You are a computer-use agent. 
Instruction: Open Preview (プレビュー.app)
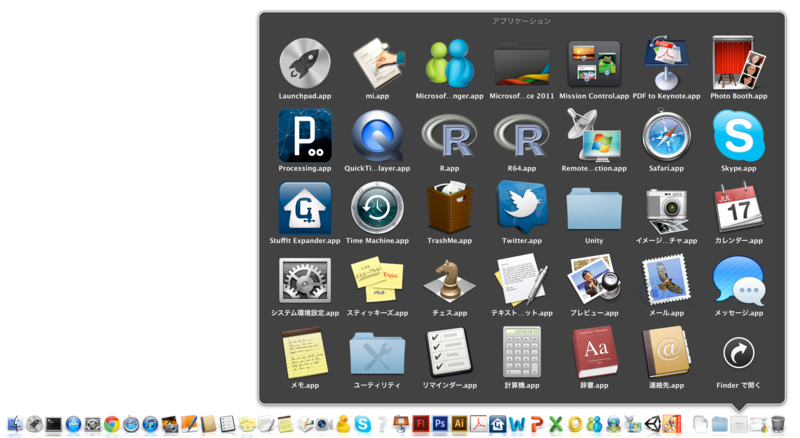point(594,280)
